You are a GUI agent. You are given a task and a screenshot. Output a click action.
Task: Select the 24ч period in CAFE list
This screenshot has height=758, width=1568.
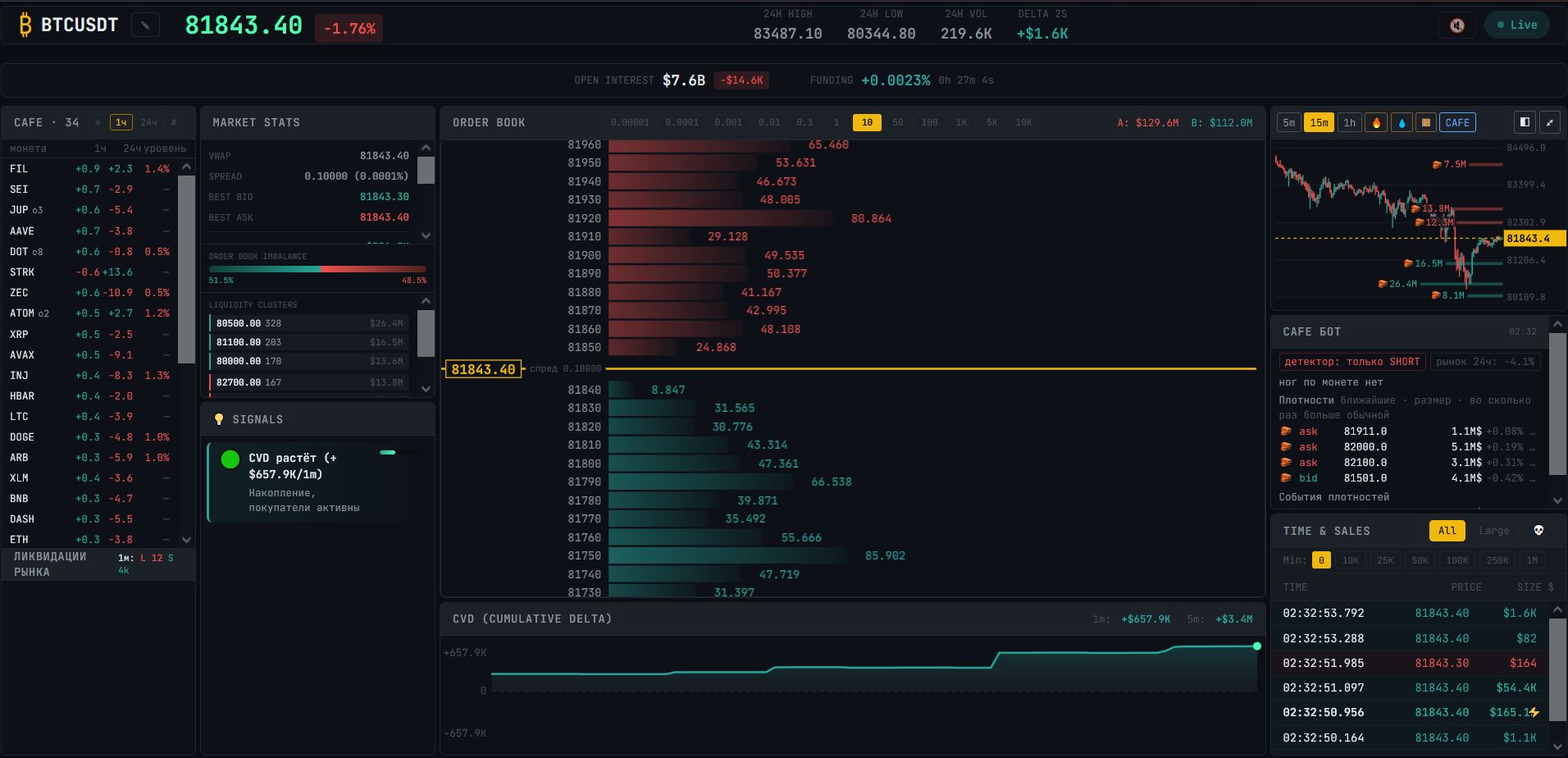point(148,122)
